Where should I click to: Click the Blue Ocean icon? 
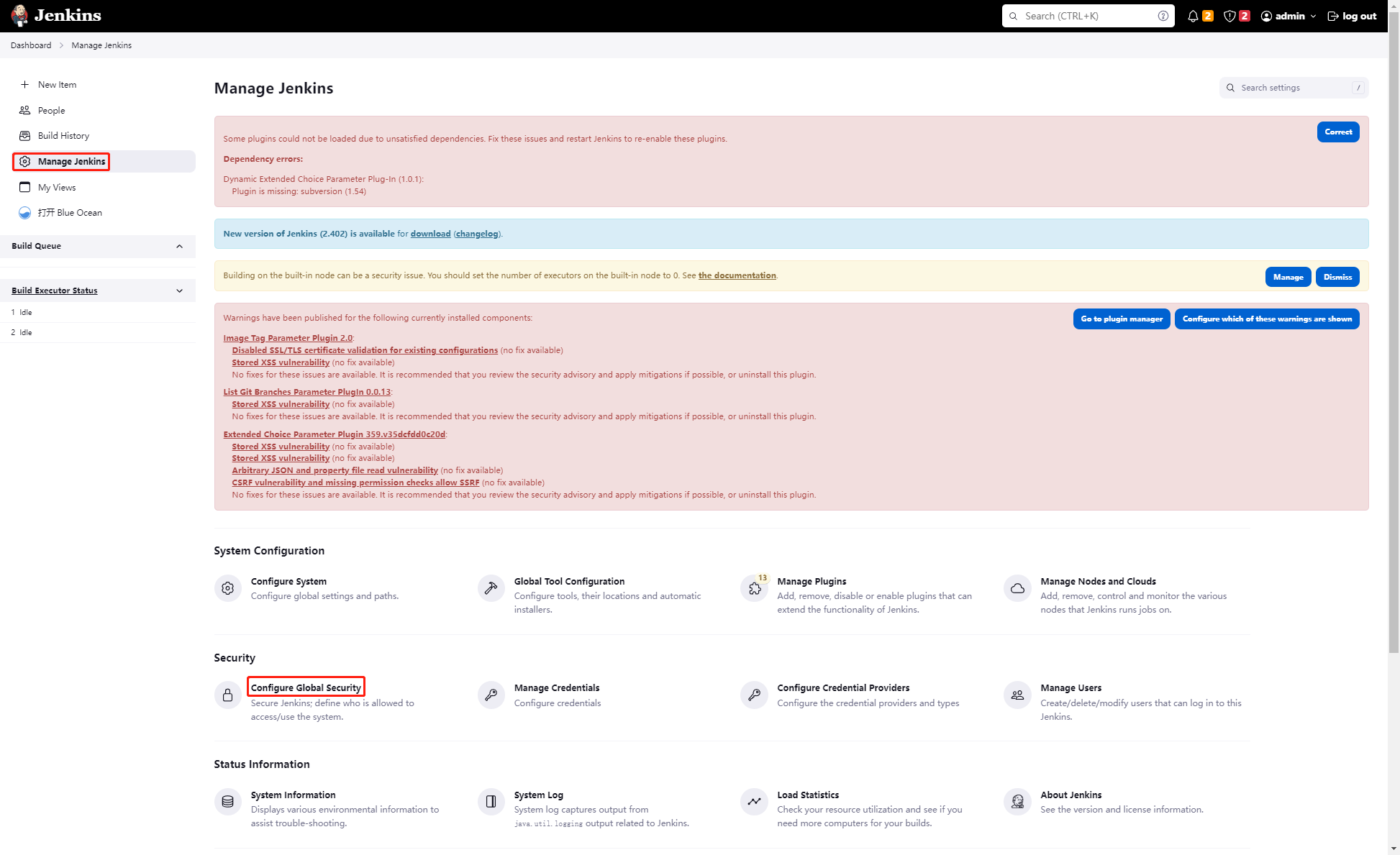[24, 213]
